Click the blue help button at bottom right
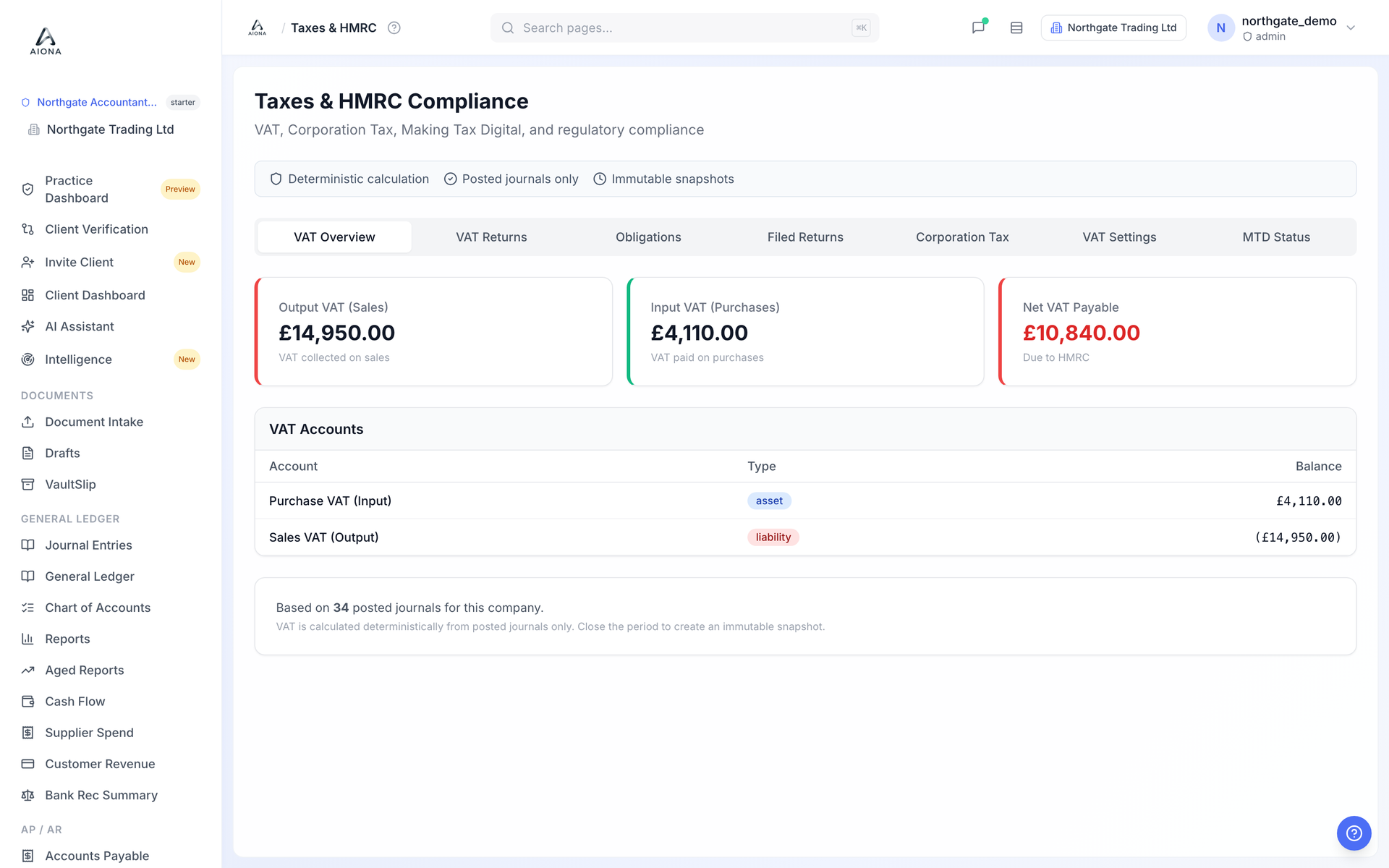Image resolution: width=1389 pixels, height=868 pixels. tap(1354, 833)
